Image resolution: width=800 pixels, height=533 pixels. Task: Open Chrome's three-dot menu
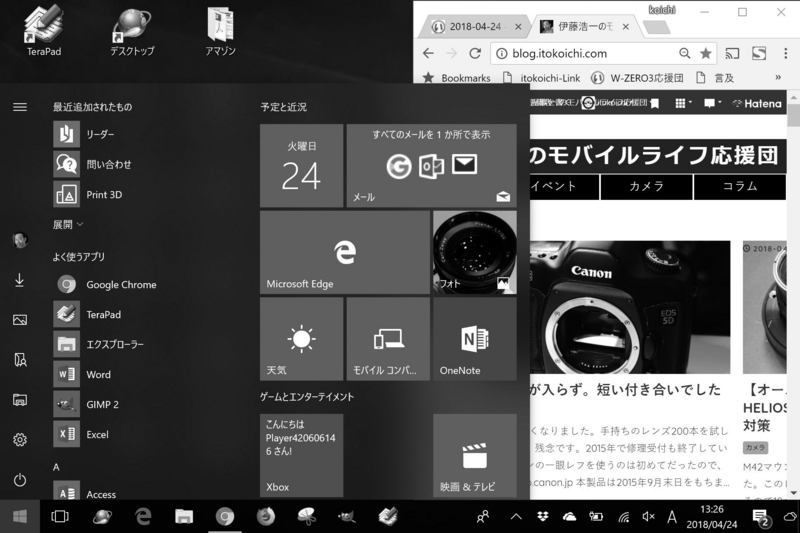[x=786, y=53]
